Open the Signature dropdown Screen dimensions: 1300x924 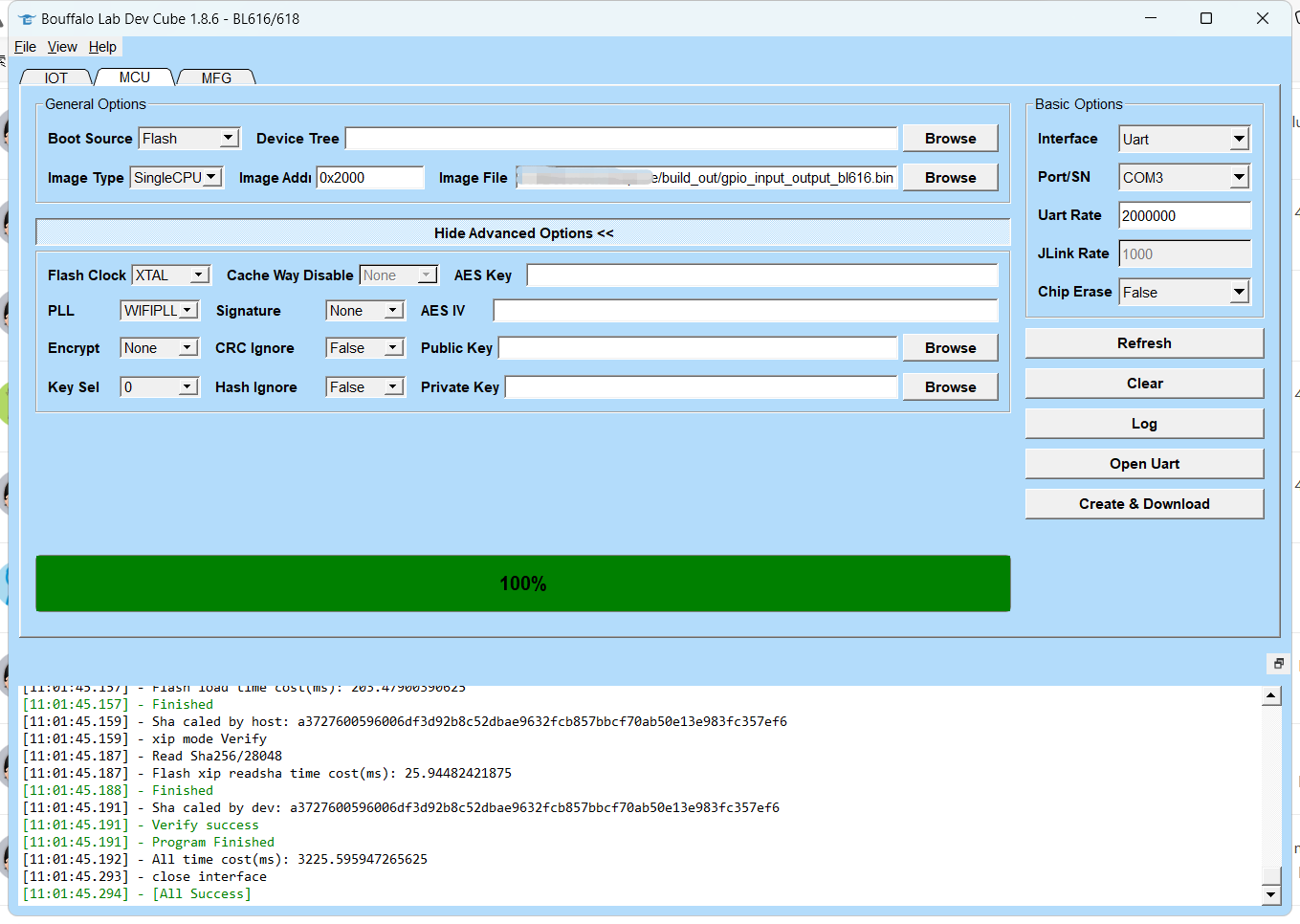click(x=365, y=311)
